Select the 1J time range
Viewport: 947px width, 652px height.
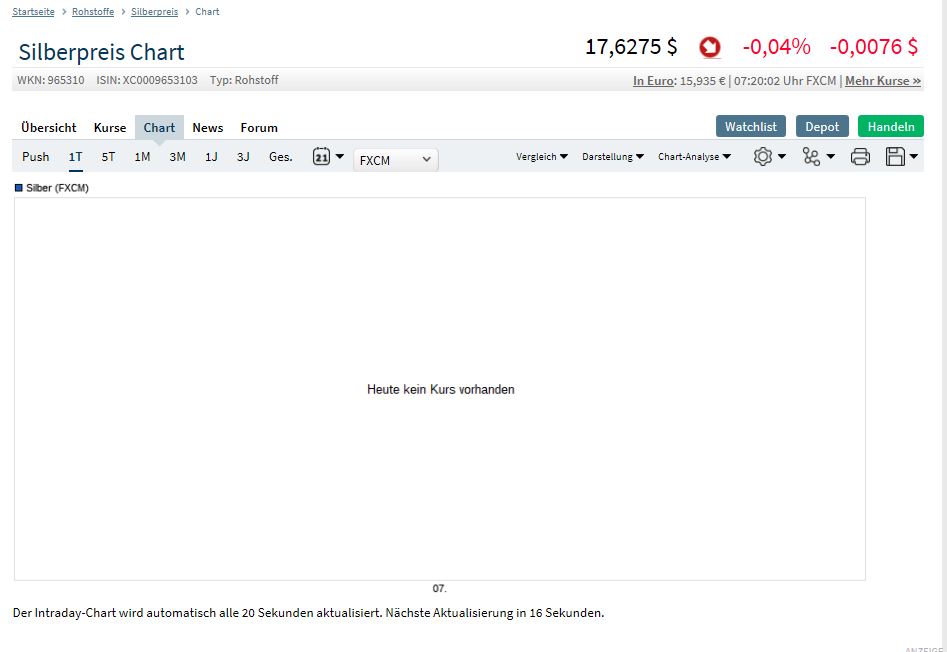[x=211, y=157]
